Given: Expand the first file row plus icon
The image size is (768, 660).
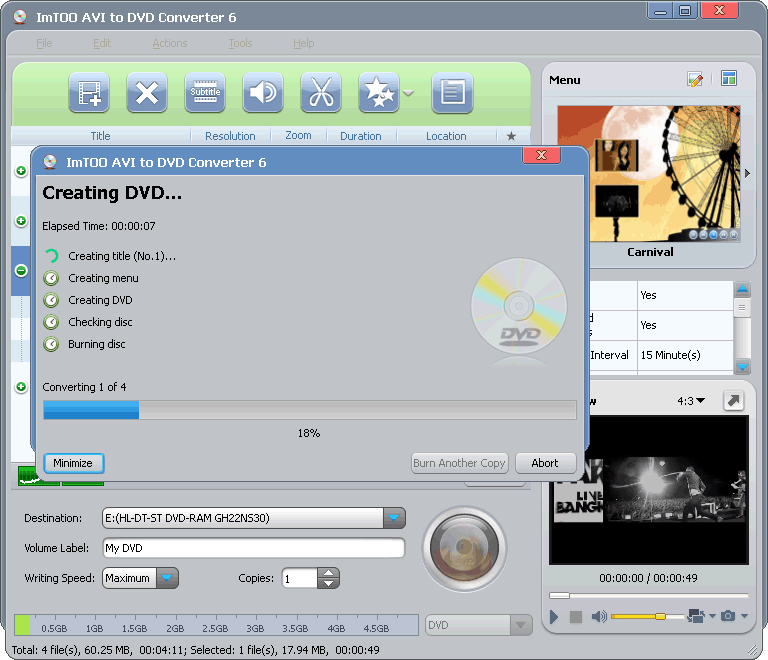Looking at the screenshot, I should point(21,171).
